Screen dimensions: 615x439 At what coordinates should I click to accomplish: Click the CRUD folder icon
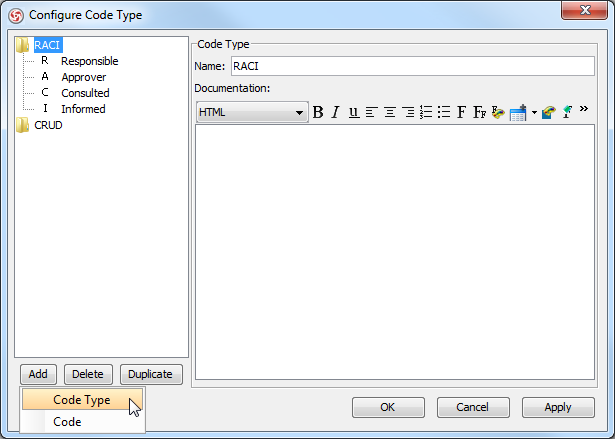pos(23,125)
